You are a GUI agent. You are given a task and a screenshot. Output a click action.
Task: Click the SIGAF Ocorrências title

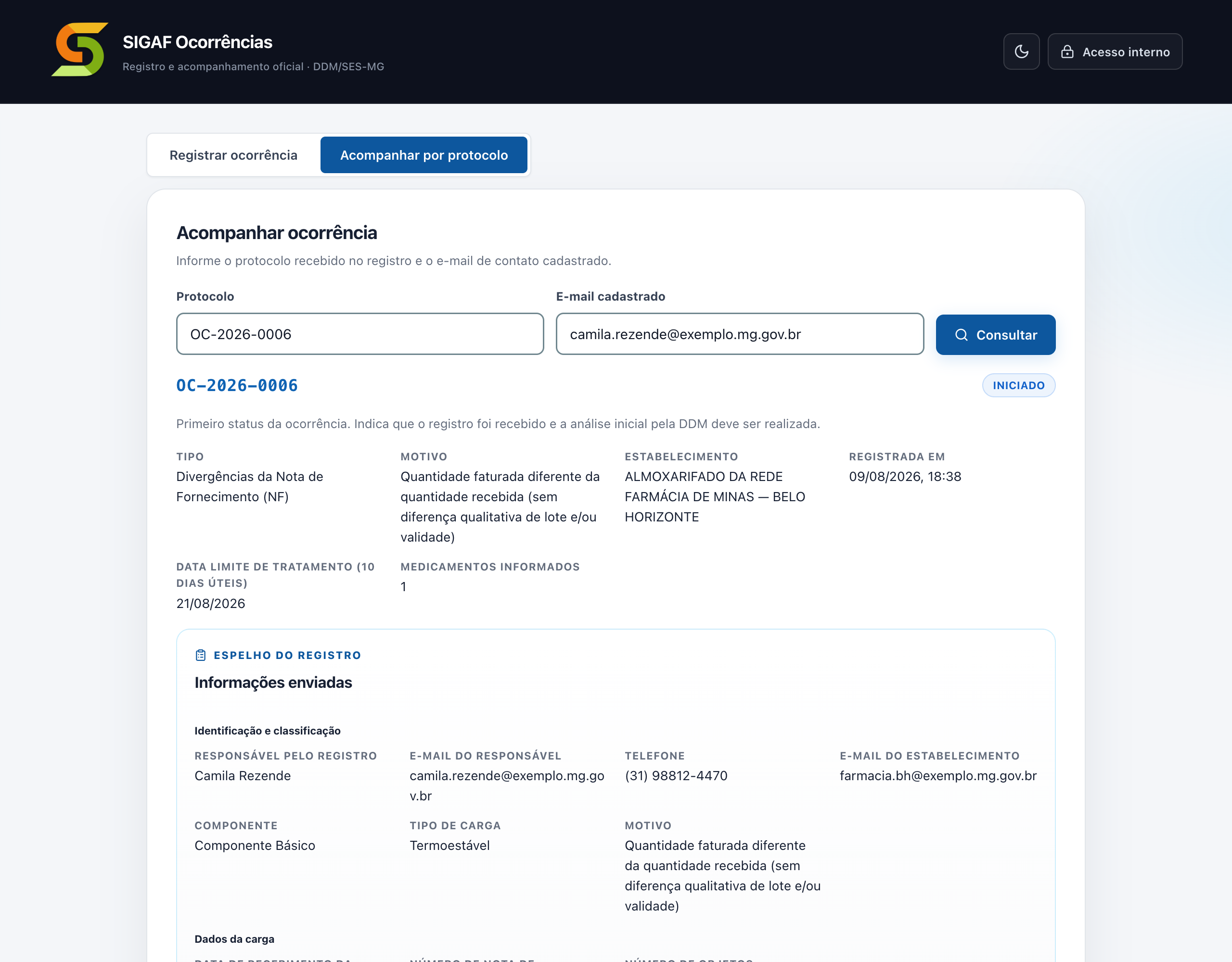197,42
